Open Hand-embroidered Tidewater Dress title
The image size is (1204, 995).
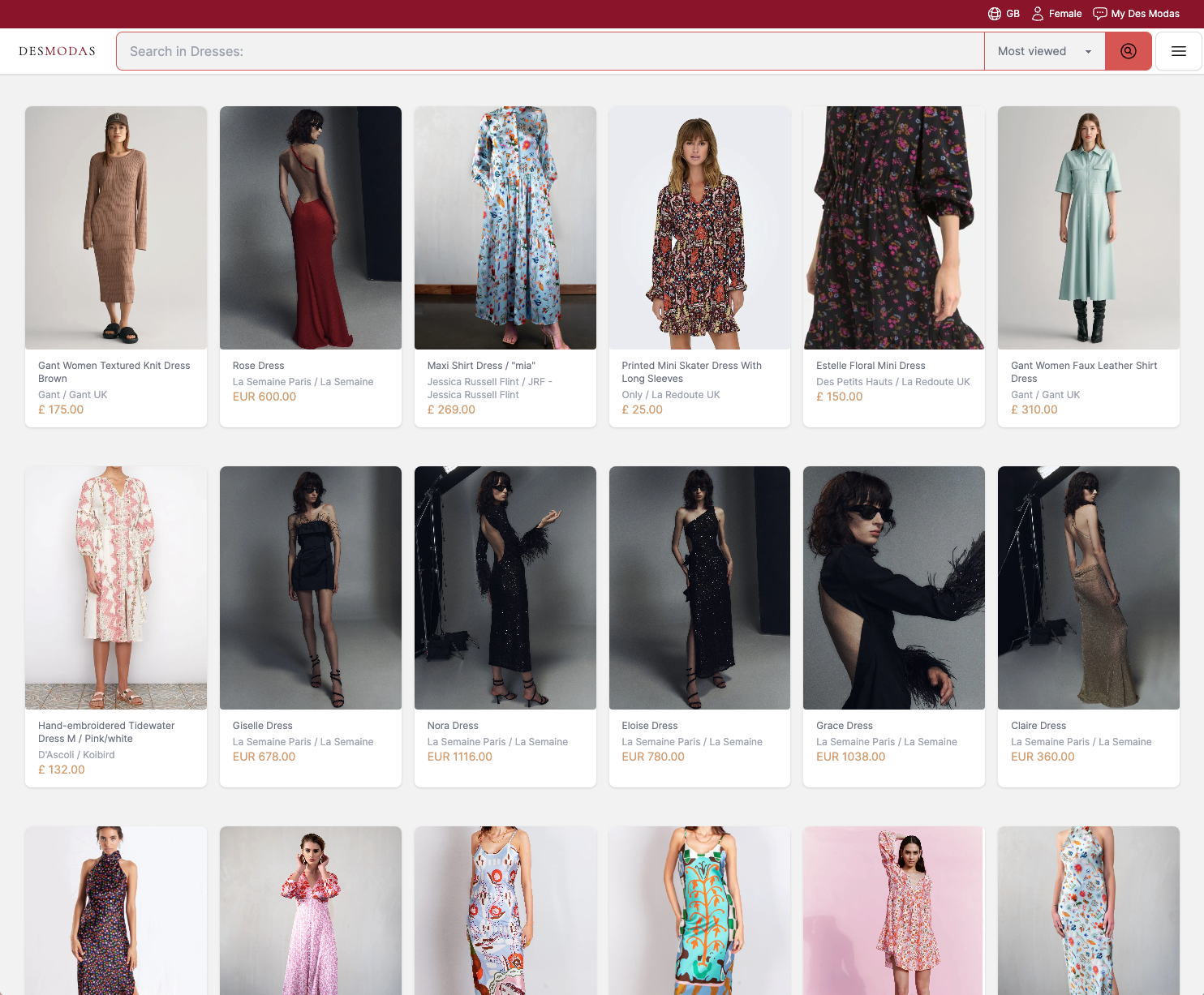tap(106, 732)
